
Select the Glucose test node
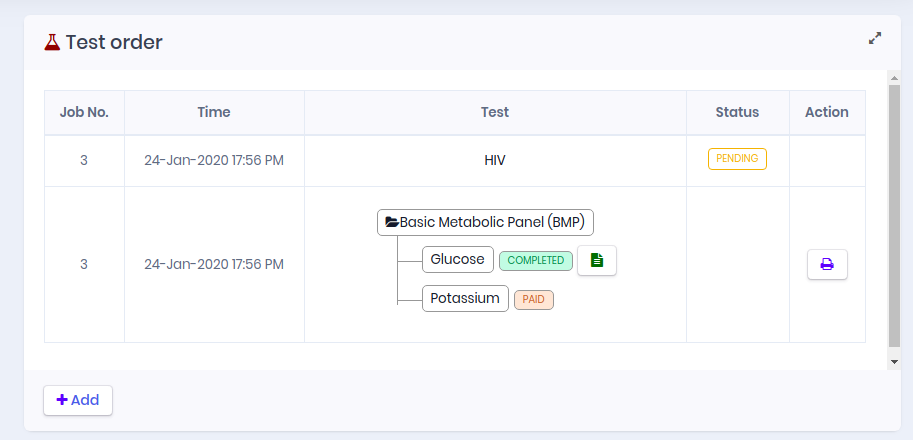(458, 260)
